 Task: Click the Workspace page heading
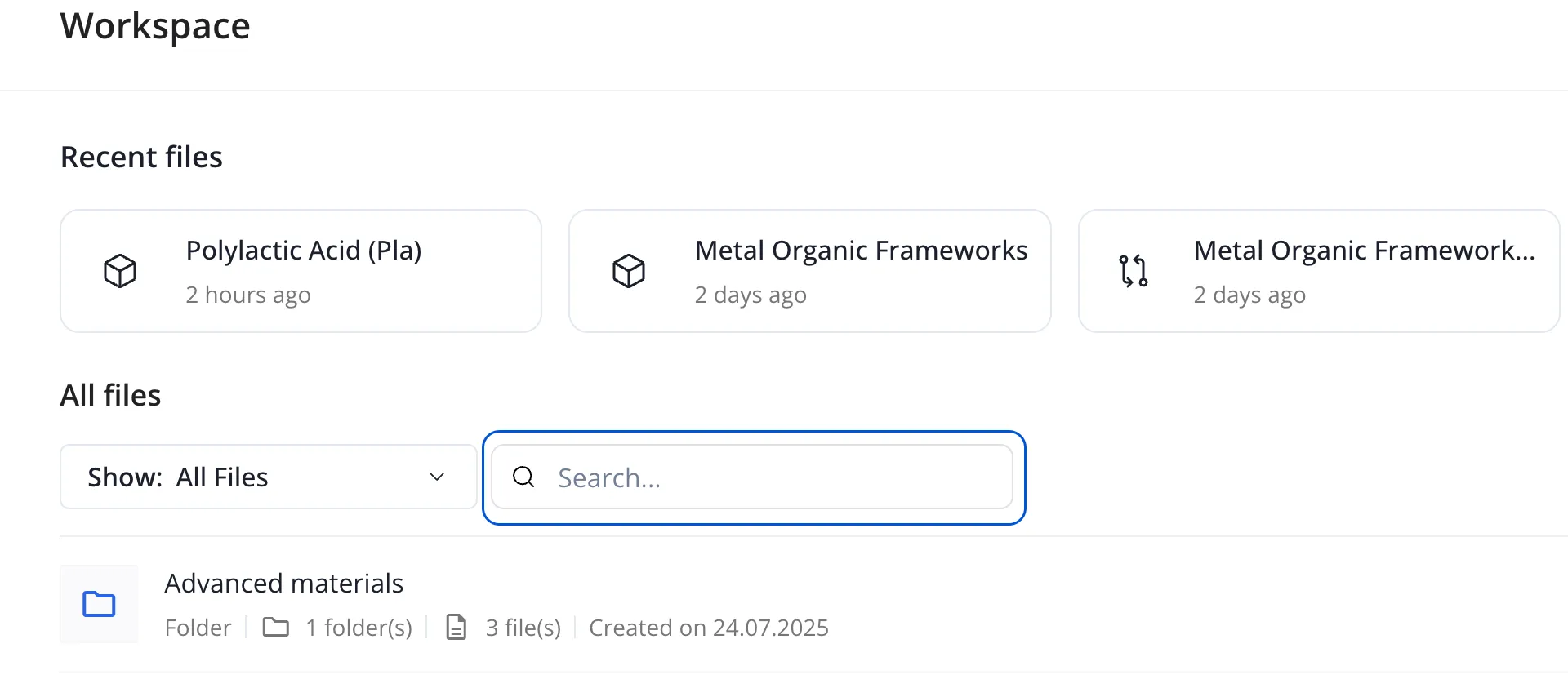point(155,26)
